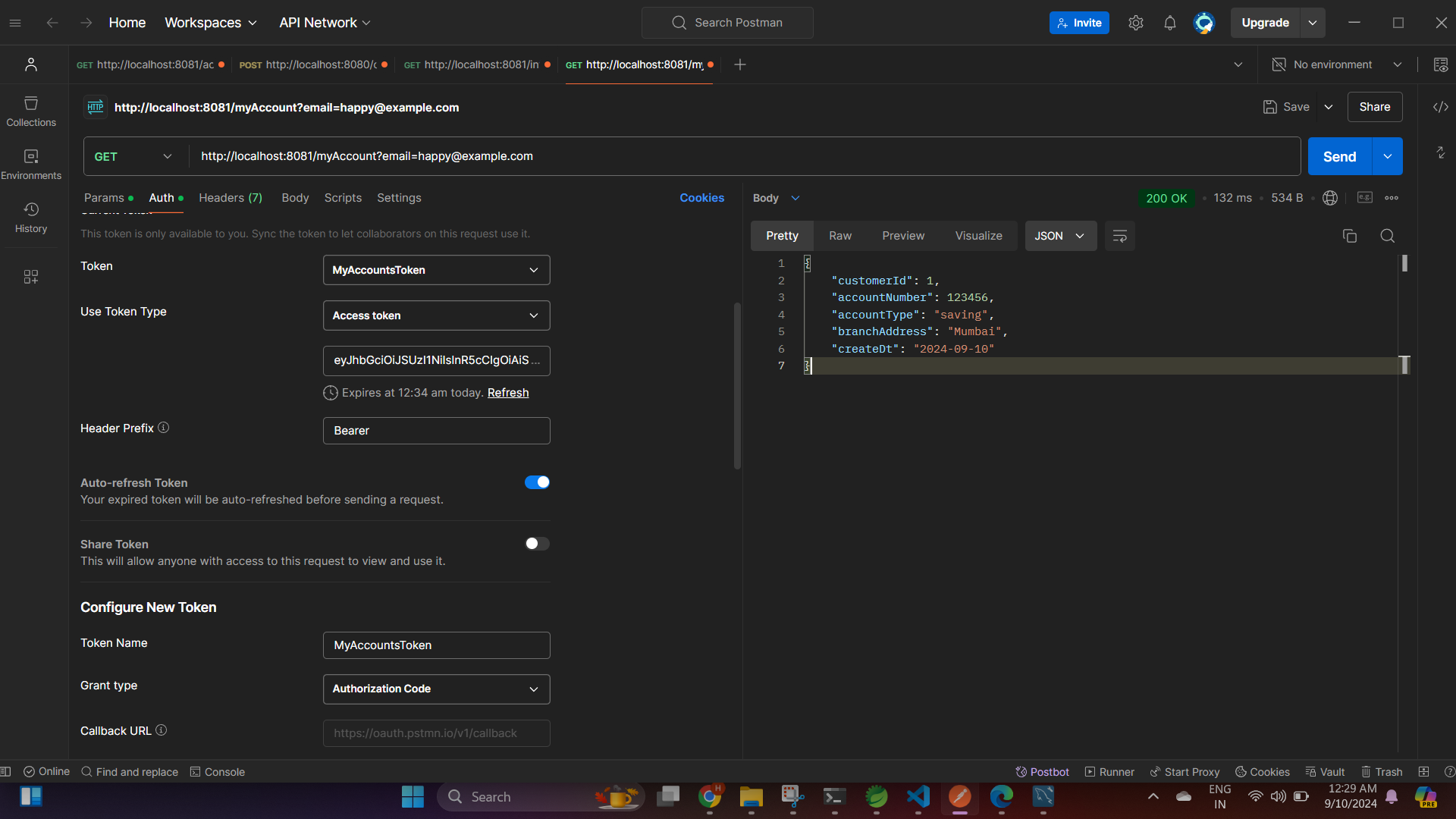Open the Use Token Type dropdown
The image size is (1456, 819).
pos(437,315)
